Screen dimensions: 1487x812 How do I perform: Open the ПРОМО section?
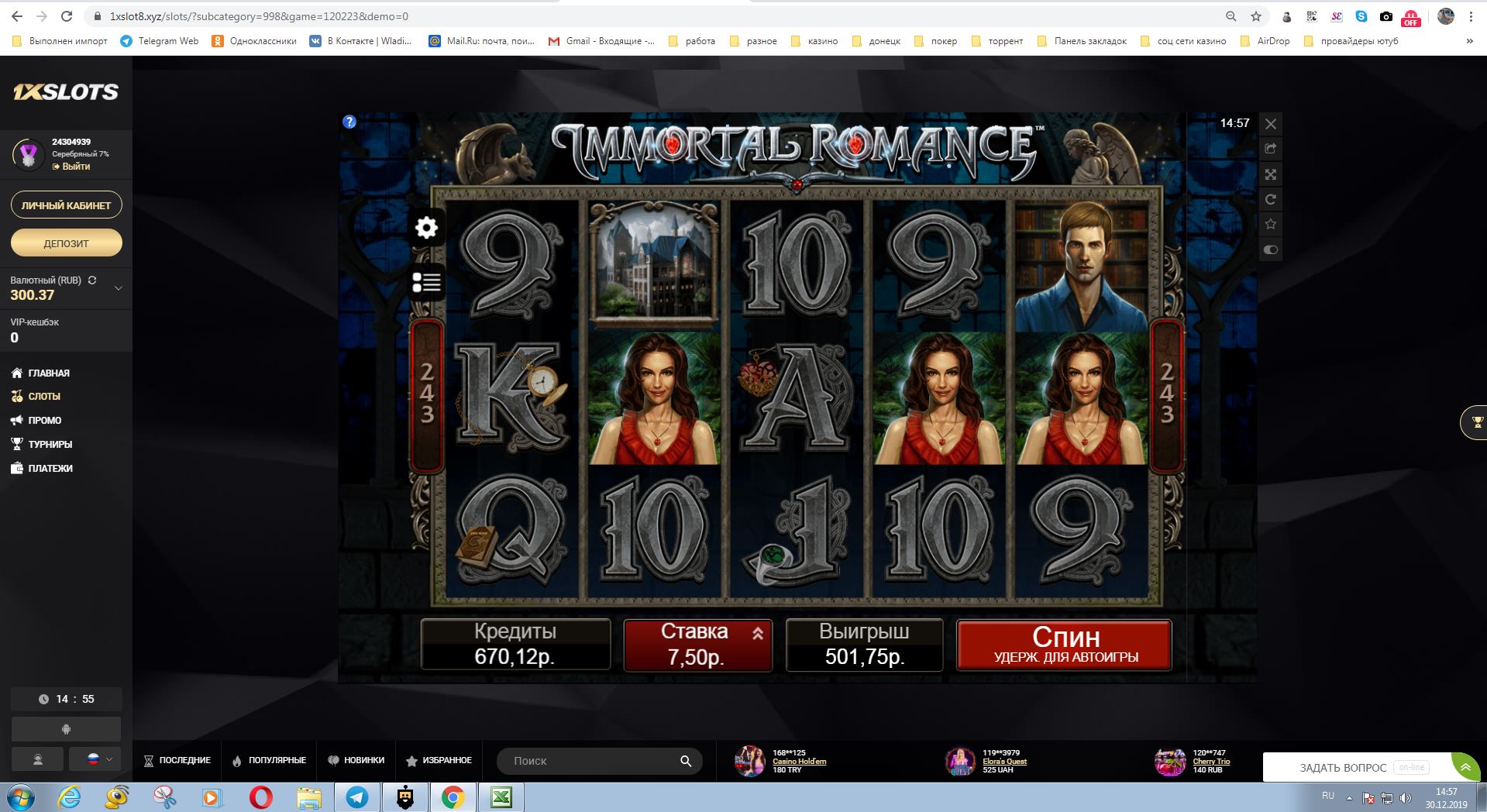tap(36, 420)
